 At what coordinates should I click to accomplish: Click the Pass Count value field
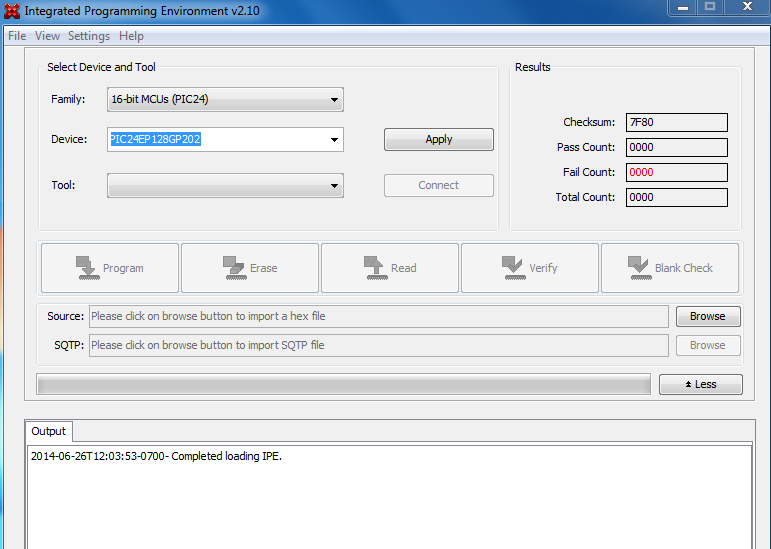[x=677, y=147]
